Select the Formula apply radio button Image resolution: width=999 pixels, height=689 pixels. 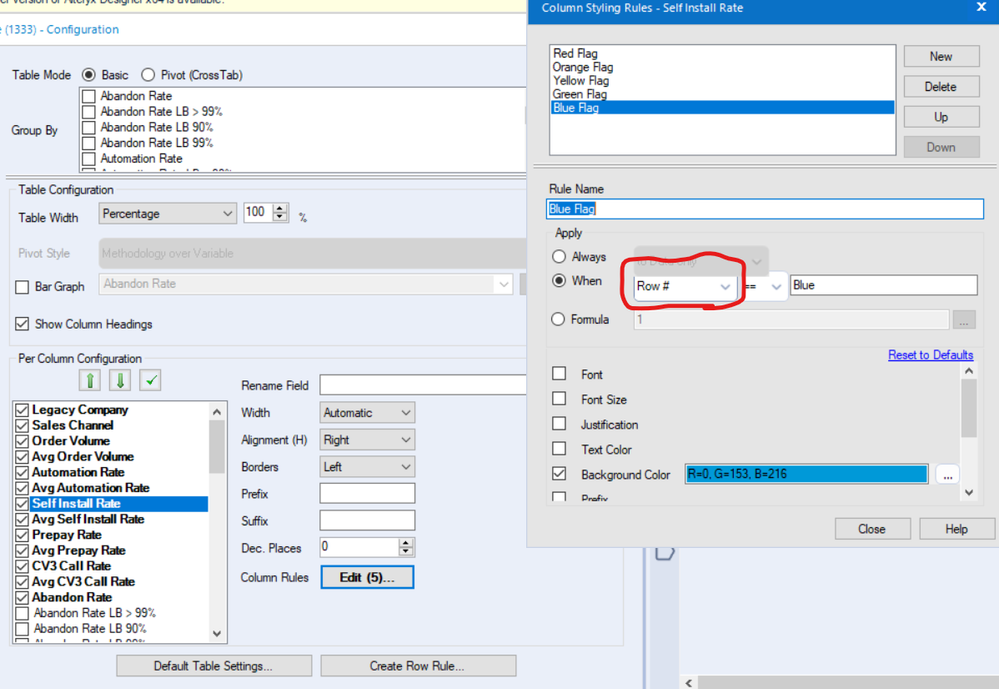tap(558, 319)
